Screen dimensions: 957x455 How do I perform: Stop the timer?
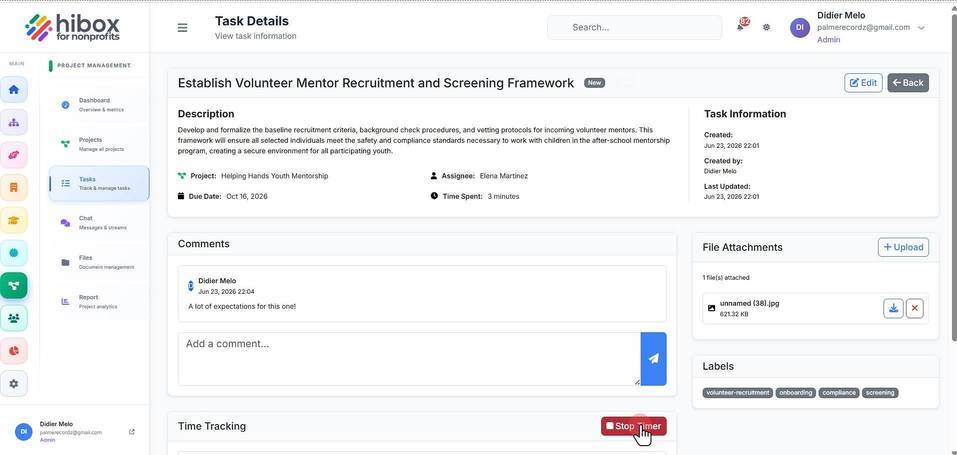pos(634,426)
